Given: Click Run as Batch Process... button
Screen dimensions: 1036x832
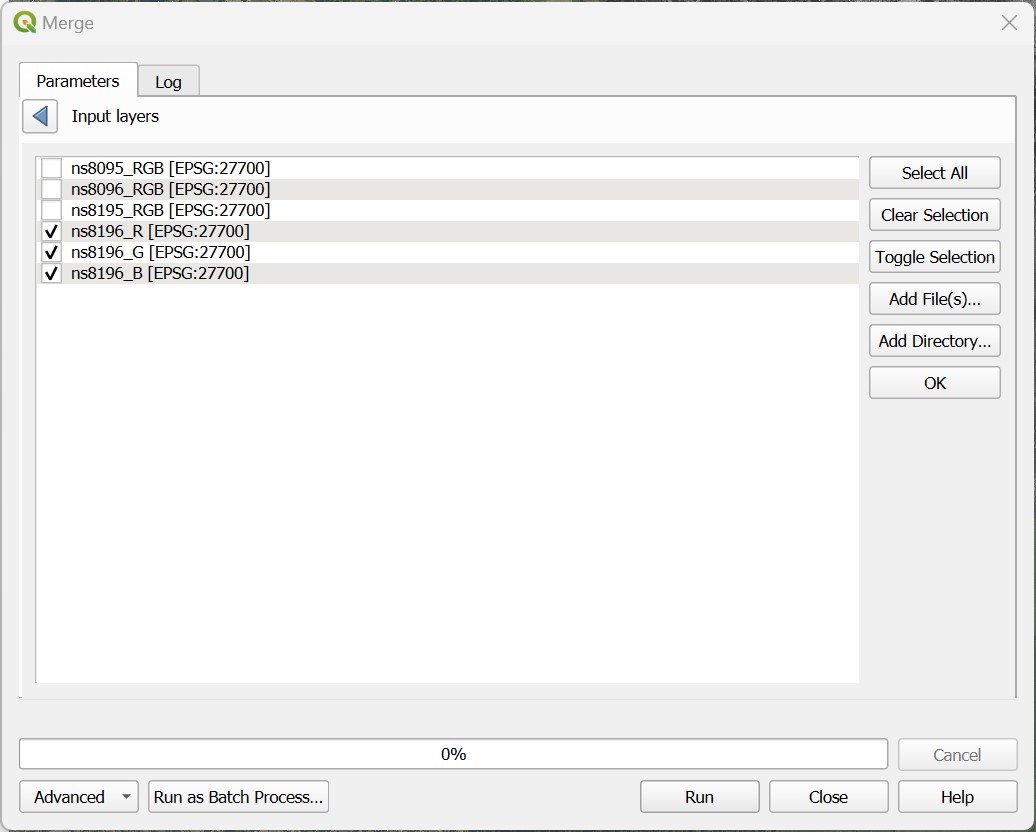Looking at the screenshot, I should tap(238, 797).
